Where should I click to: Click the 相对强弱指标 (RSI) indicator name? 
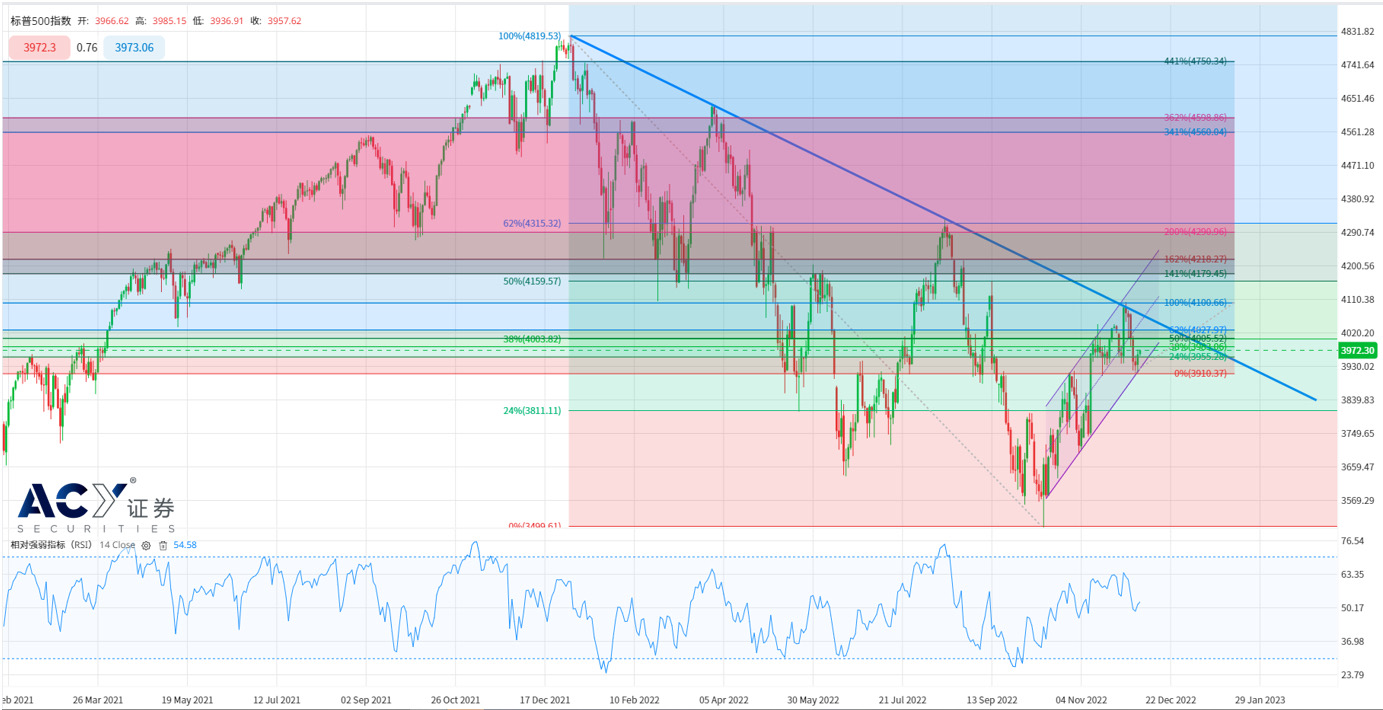click(50, 545)
